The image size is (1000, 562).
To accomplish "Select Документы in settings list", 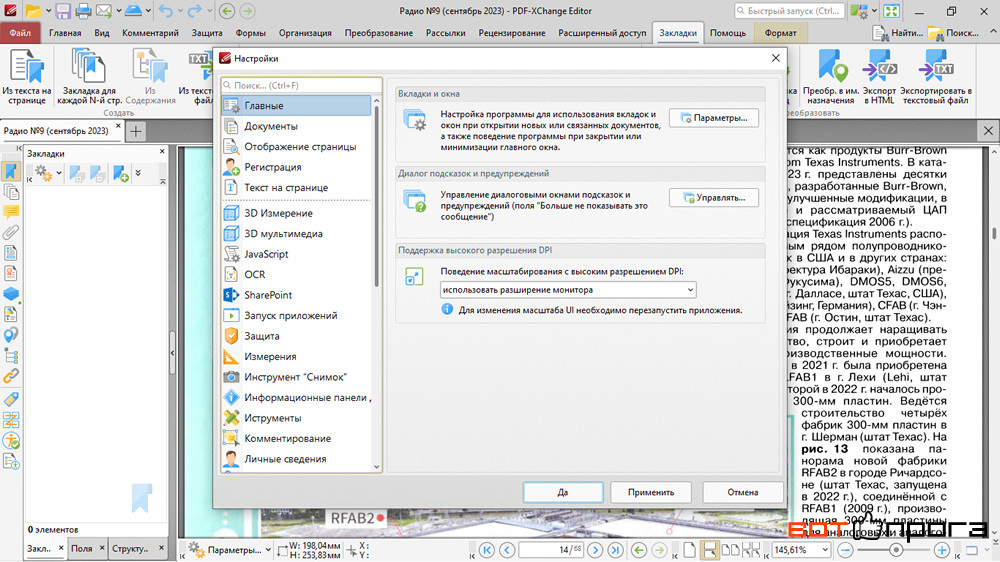I will click(296, 126).
